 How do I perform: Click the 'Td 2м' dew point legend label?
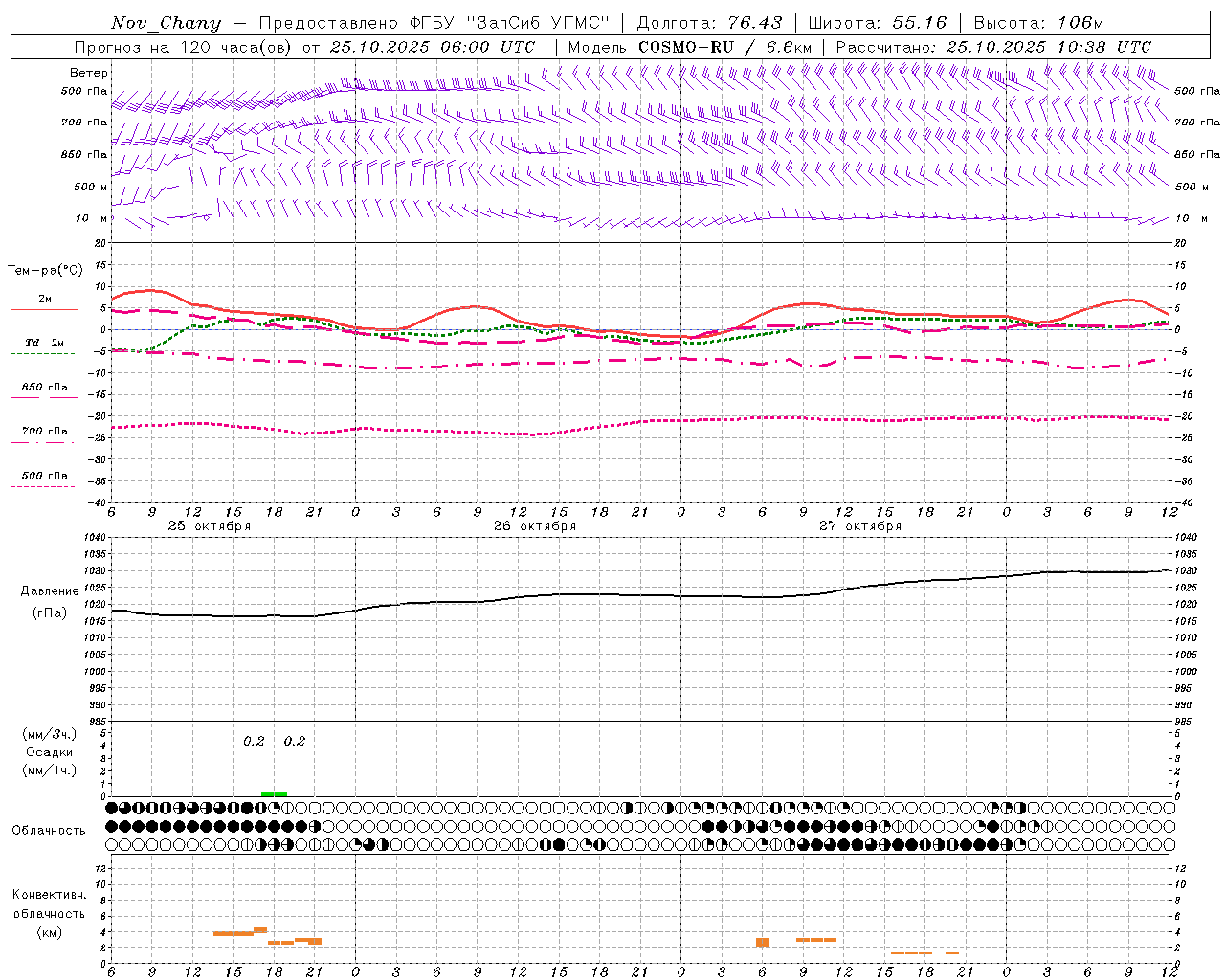pos(44,343)
